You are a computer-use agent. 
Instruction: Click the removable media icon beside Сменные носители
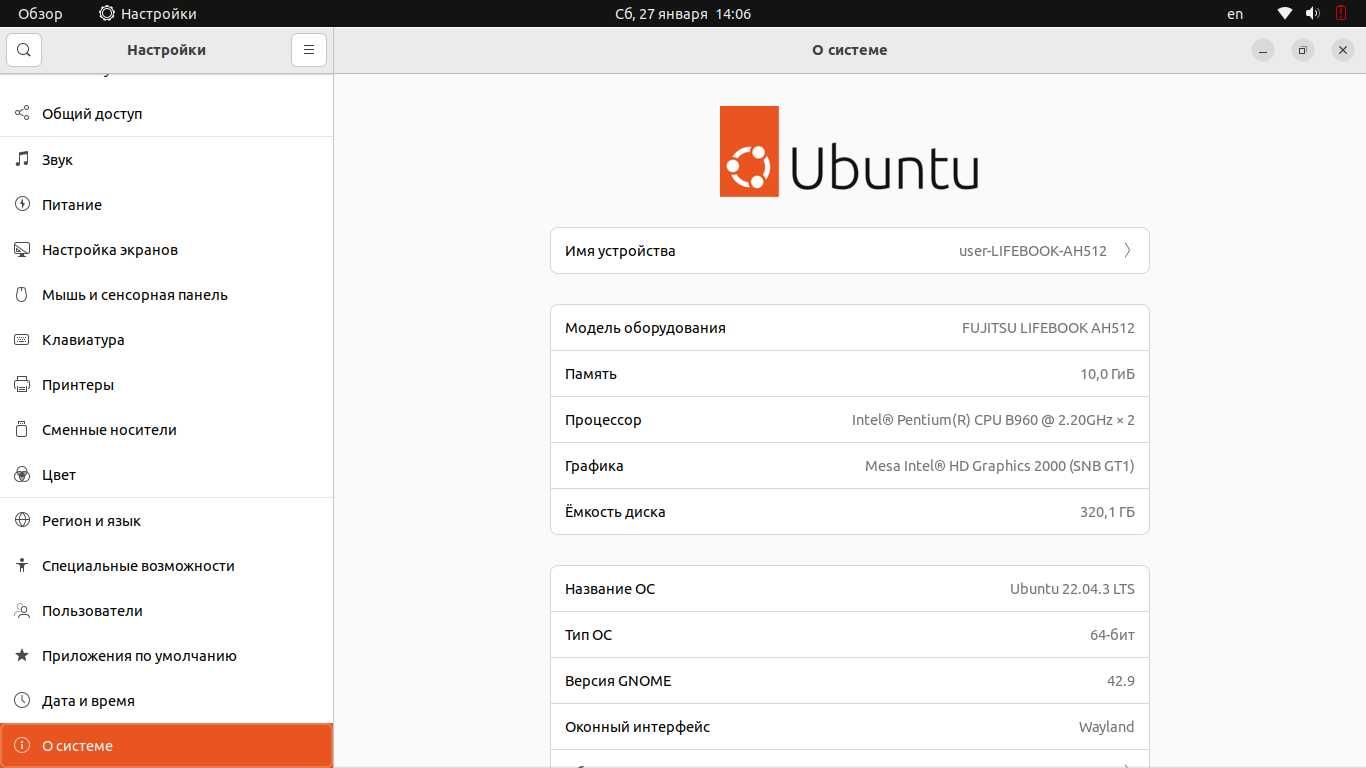coord(22,429)
